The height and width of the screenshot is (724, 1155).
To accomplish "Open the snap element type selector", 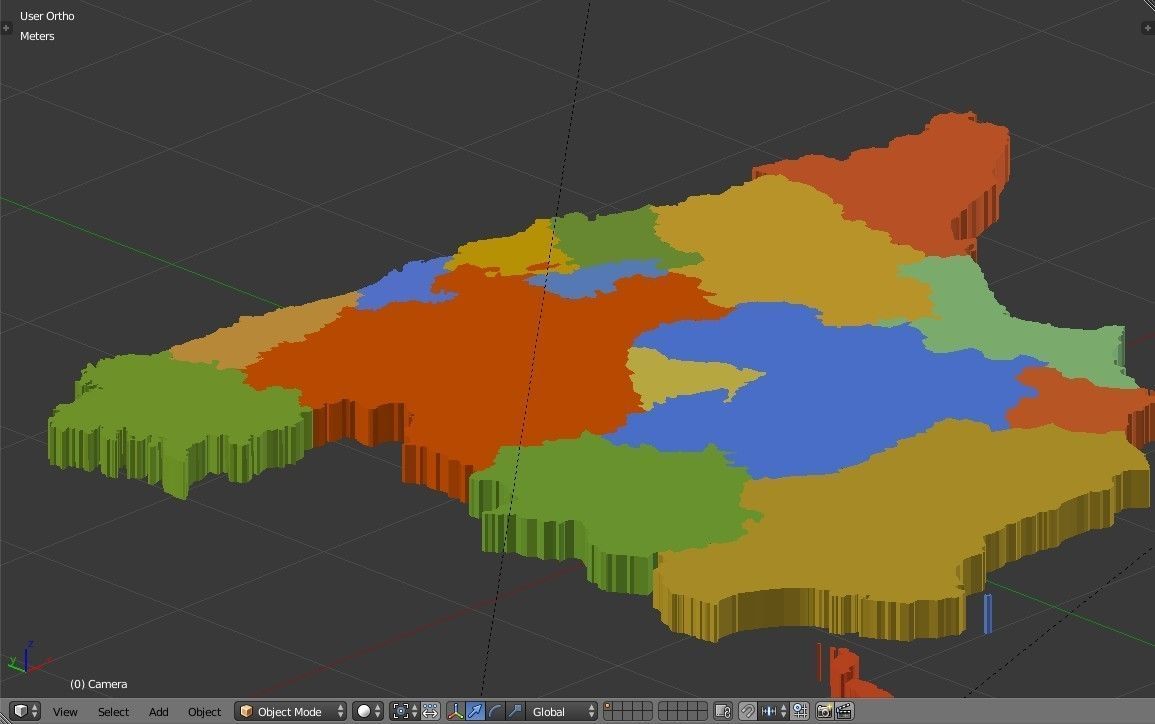I will pos(773,711).
